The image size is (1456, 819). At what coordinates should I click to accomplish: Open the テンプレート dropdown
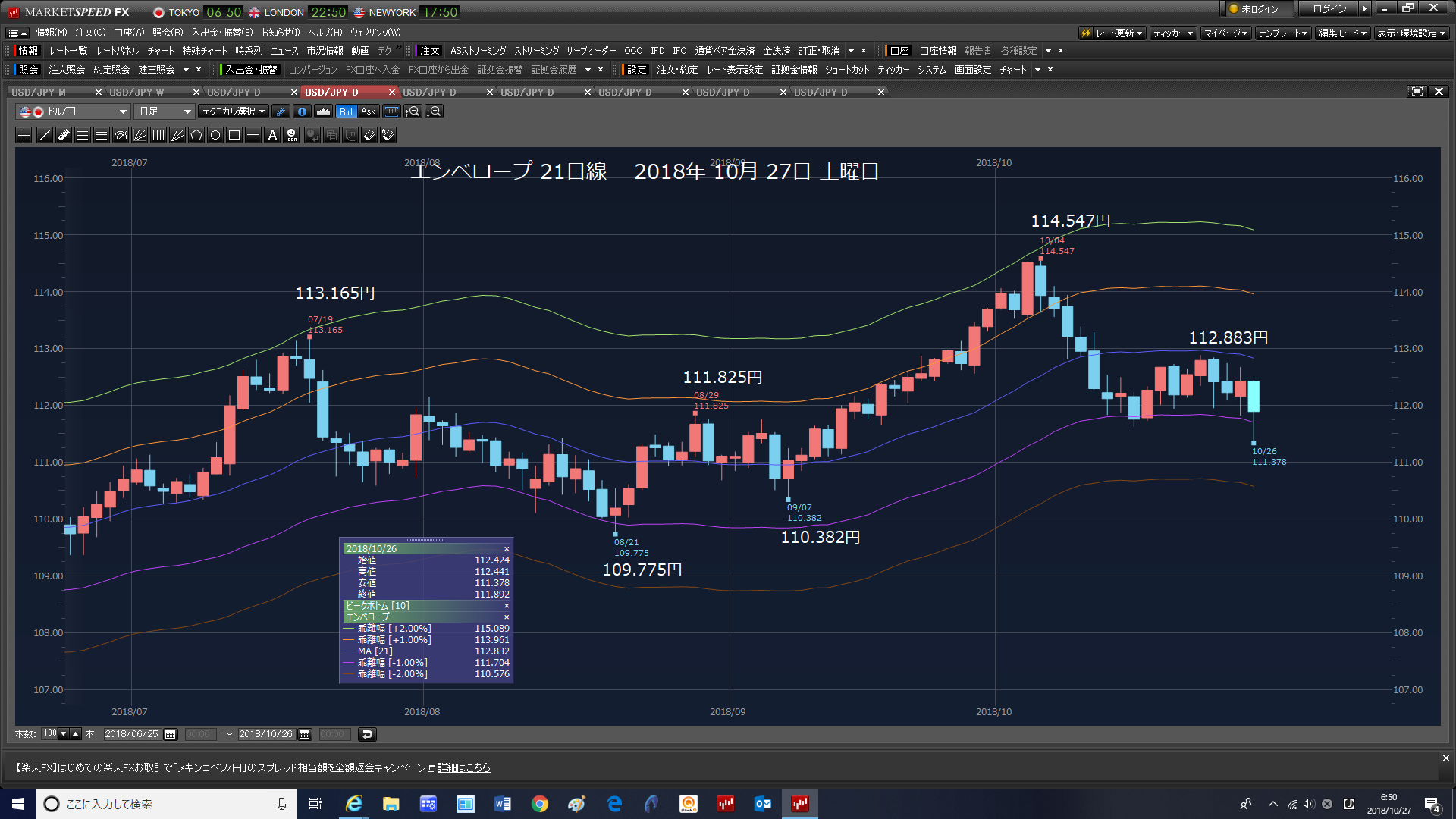click(x=1283, y=33)
